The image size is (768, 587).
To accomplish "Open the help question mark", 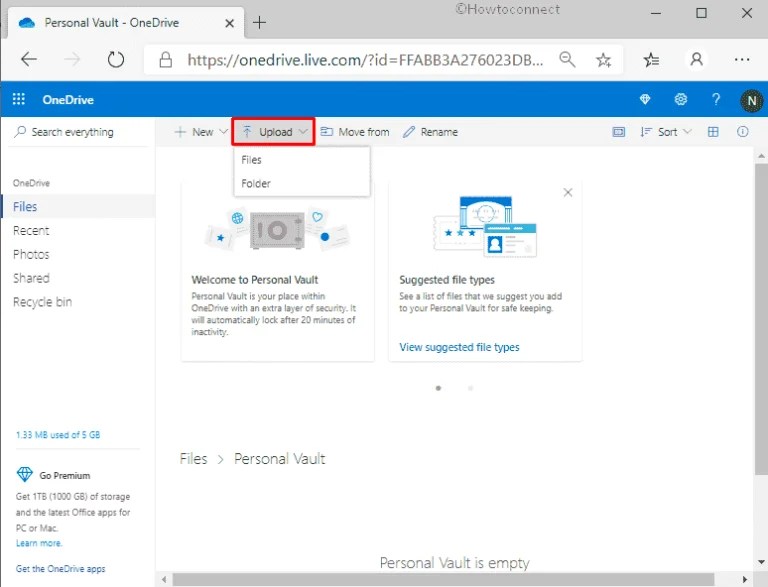I will (x=716, y=99).
